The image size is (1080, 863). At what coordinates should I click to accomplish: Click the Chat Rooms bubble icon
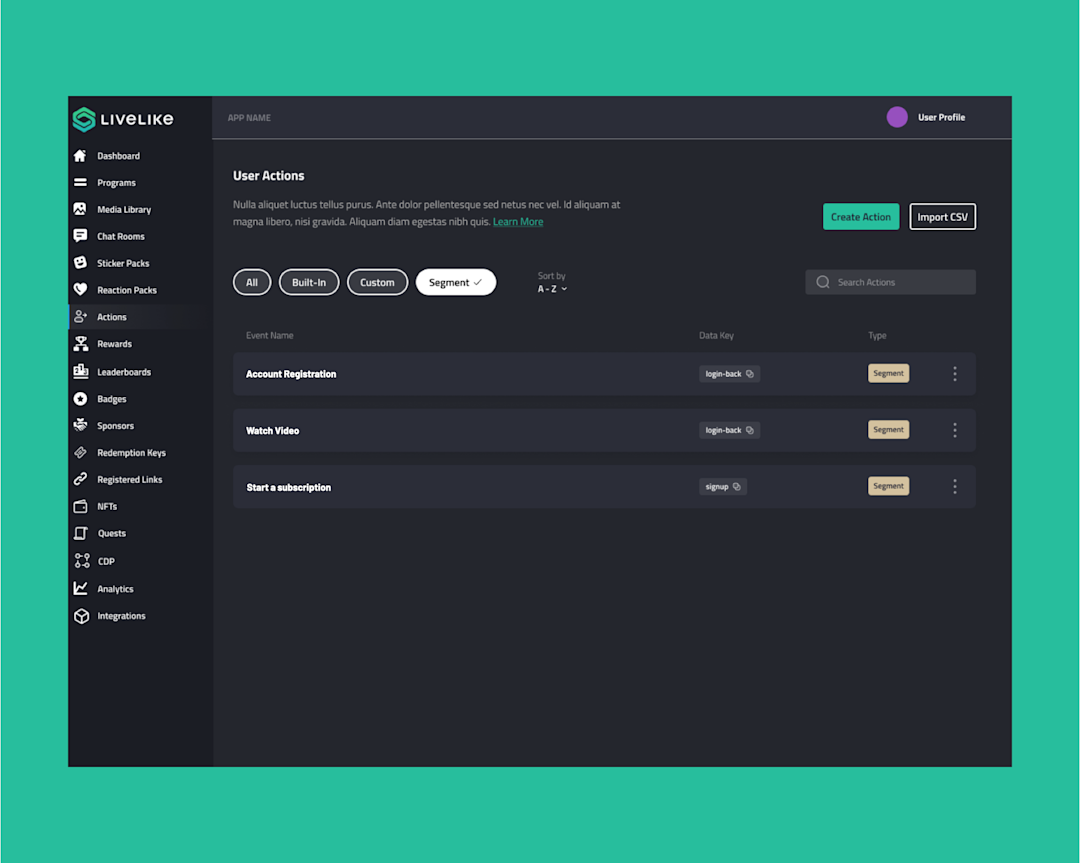tap(81, 236)
